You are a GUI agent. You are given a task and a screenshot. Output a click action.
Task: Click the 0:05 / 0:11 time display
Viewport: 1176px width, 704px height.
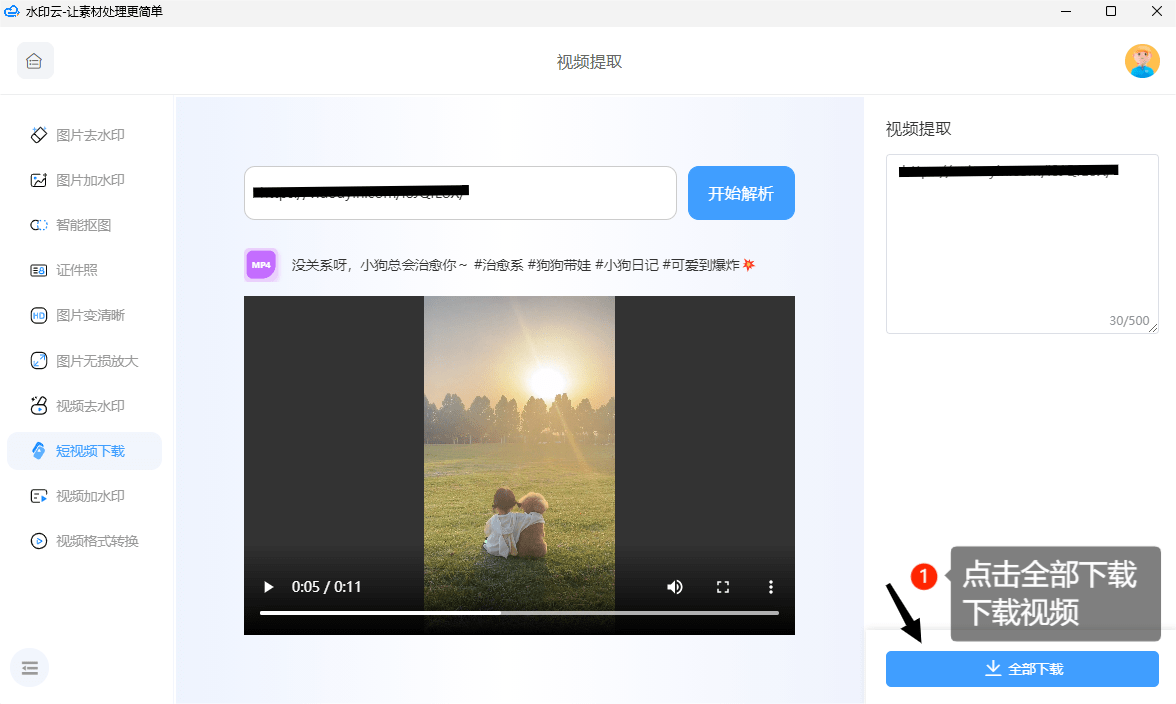point(326,587)
